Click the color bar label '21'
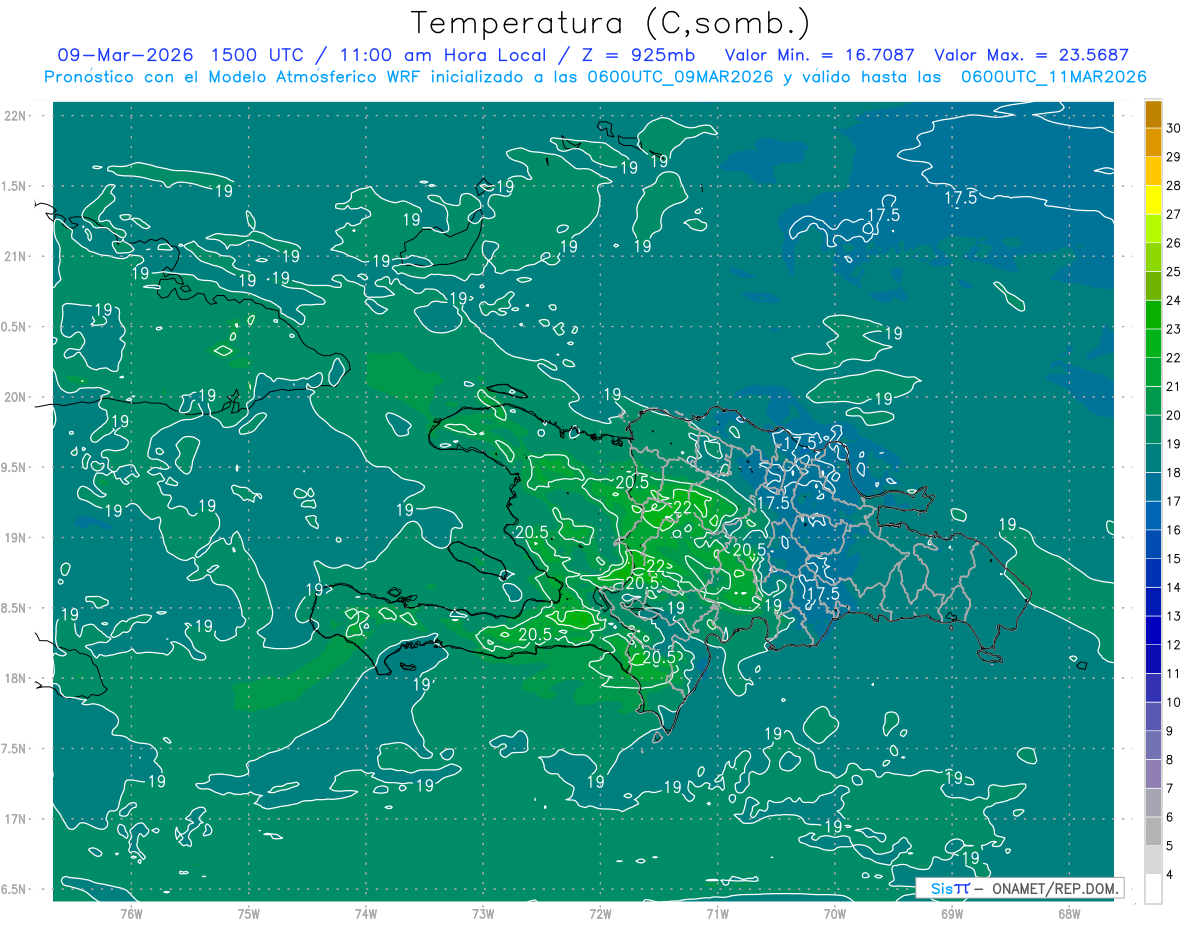 click(x=1173, y=387)
